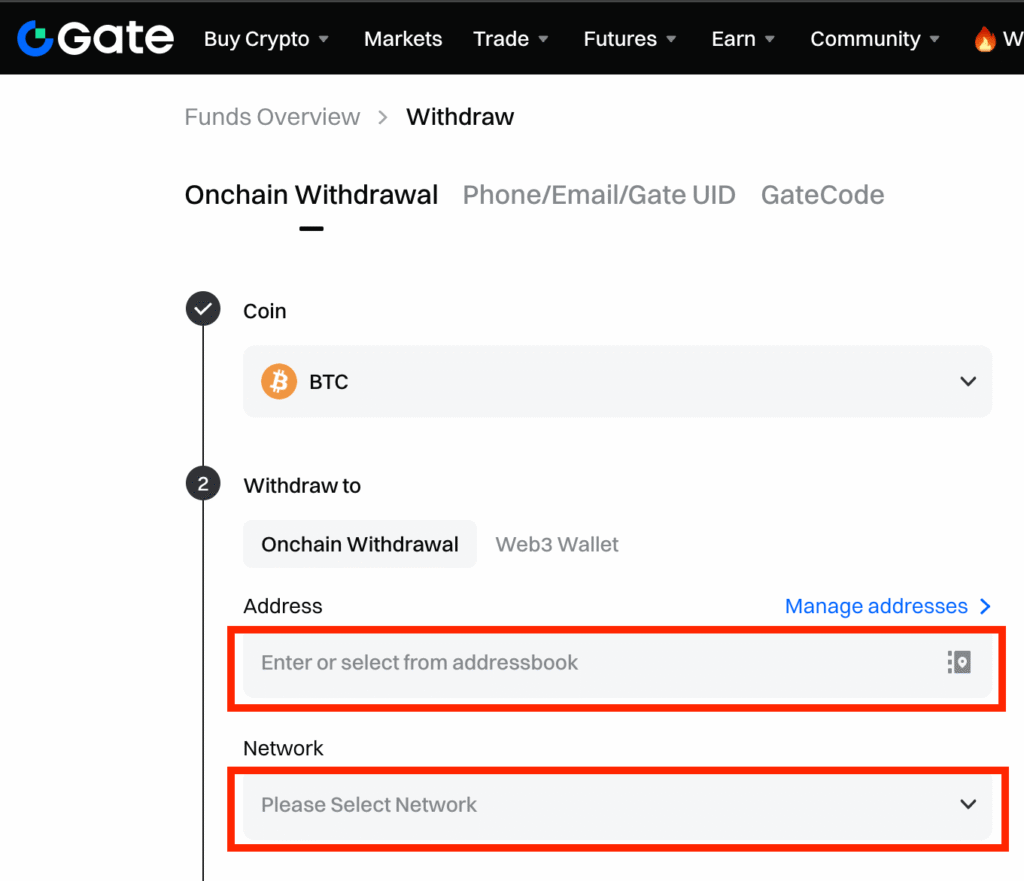Select the Web3 Wallet option

[x=557, y=545]
